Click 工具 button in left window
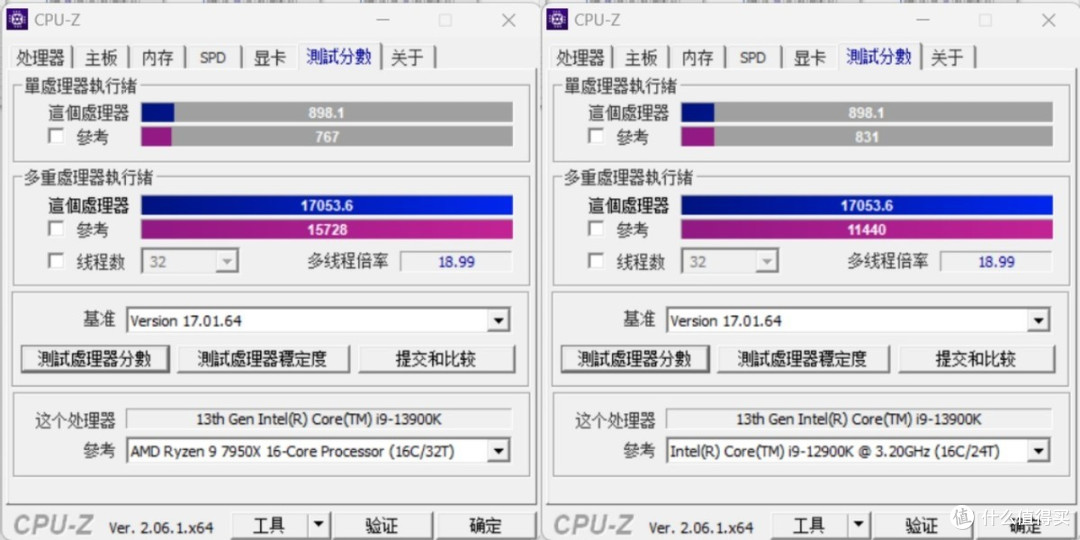 coord(269,526)
